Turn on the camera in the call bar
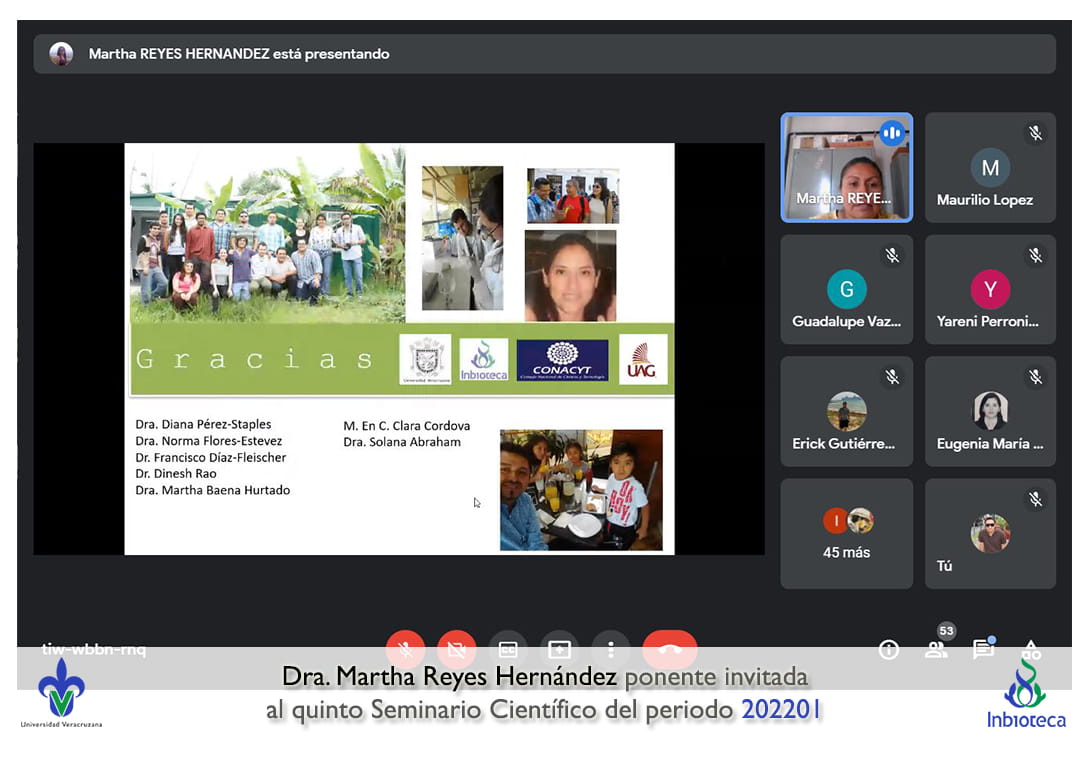The image size is (1090, 760). pos(456,649)
